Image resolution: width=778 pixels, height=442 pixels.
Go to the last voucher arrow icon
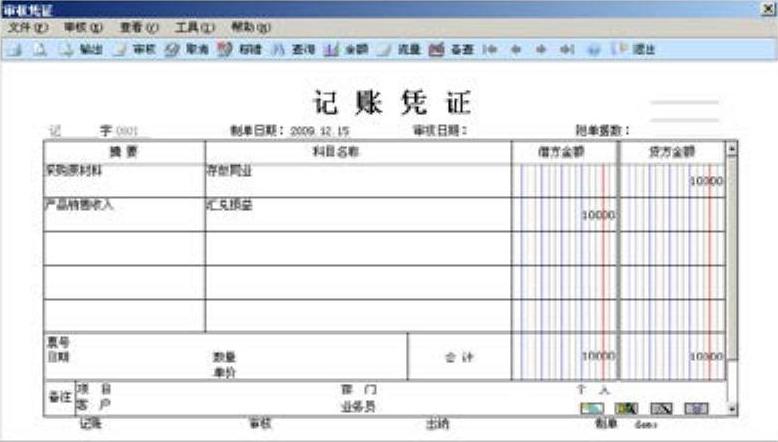[x=567, y=49]
